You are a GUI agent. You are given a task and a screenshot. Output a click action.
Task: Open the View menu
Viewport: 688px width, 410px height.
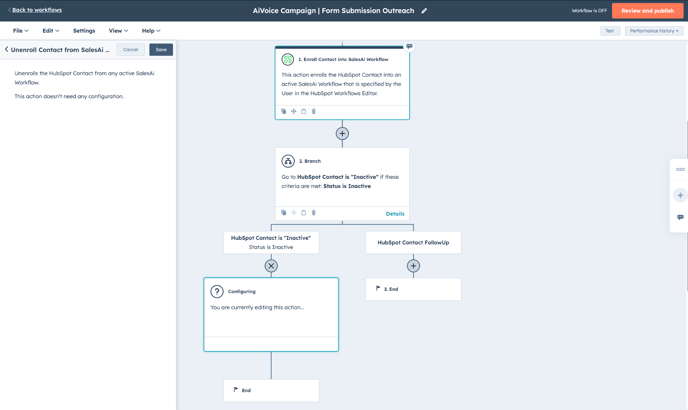118,31
